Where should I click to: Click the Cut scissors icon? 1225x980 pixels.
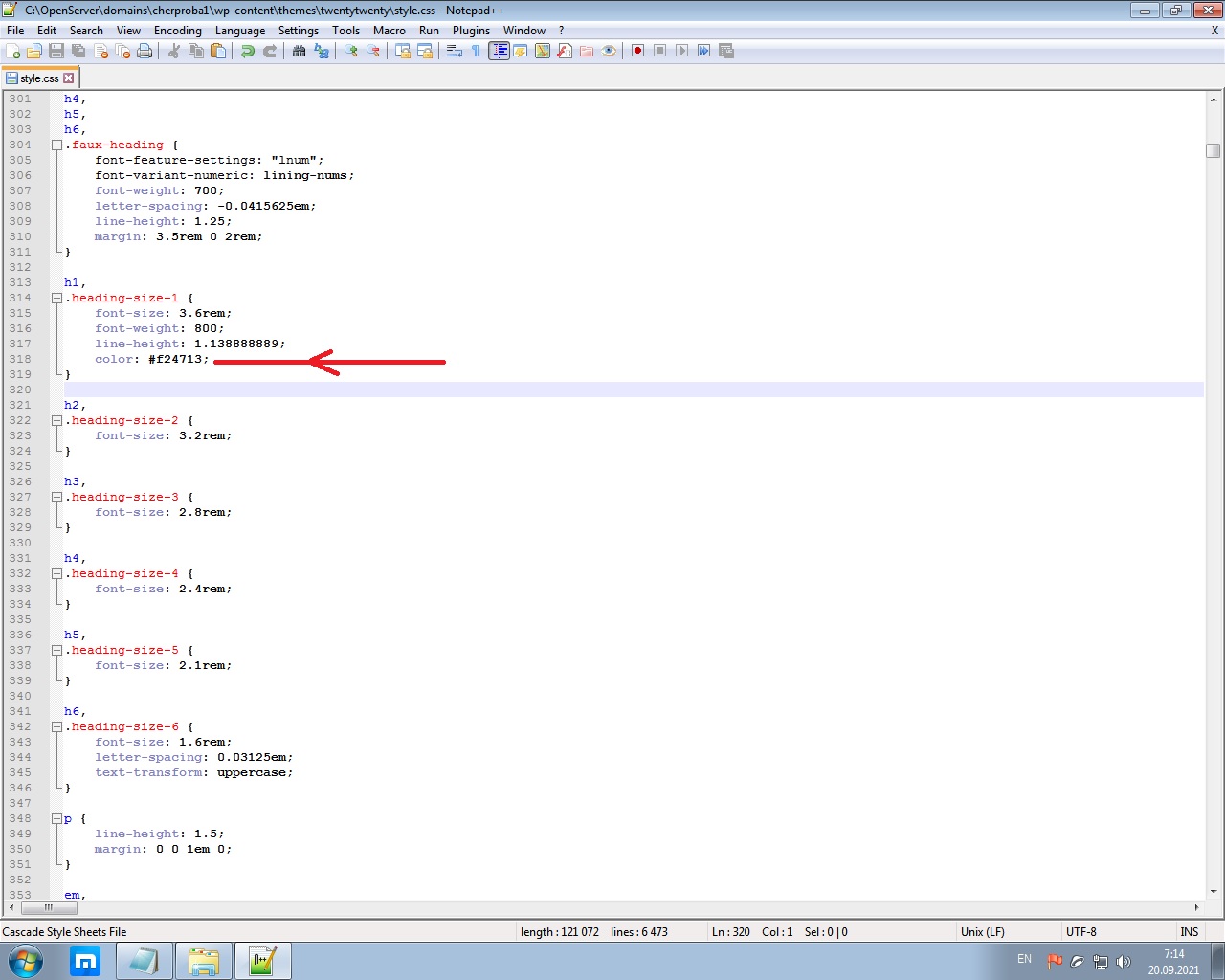click(x=174, y=51)
